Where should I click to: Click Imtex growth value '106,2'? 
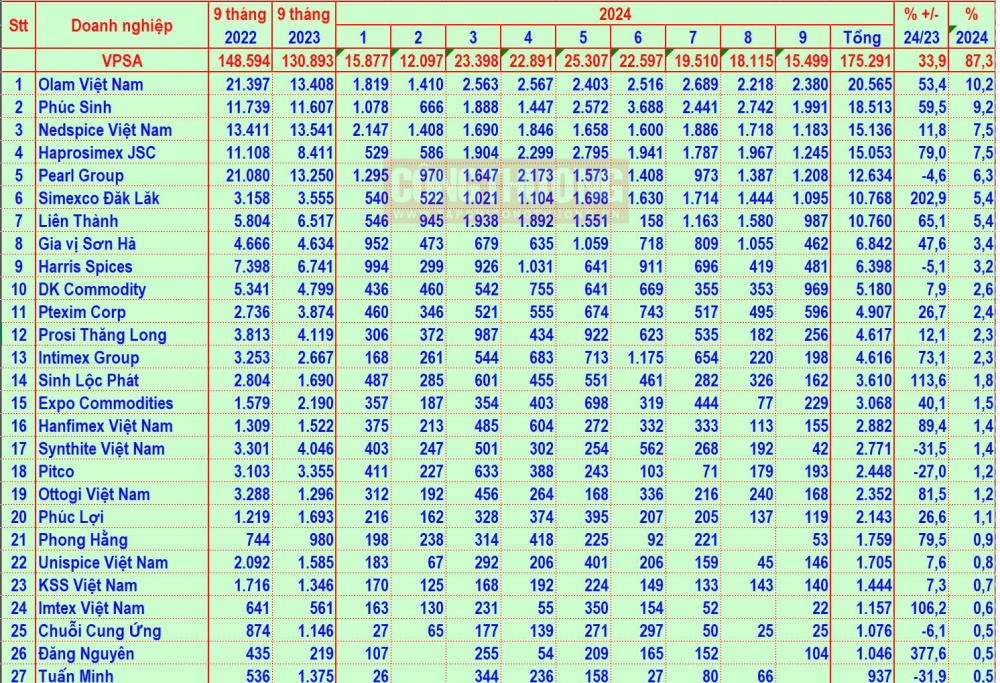point(928,608)
